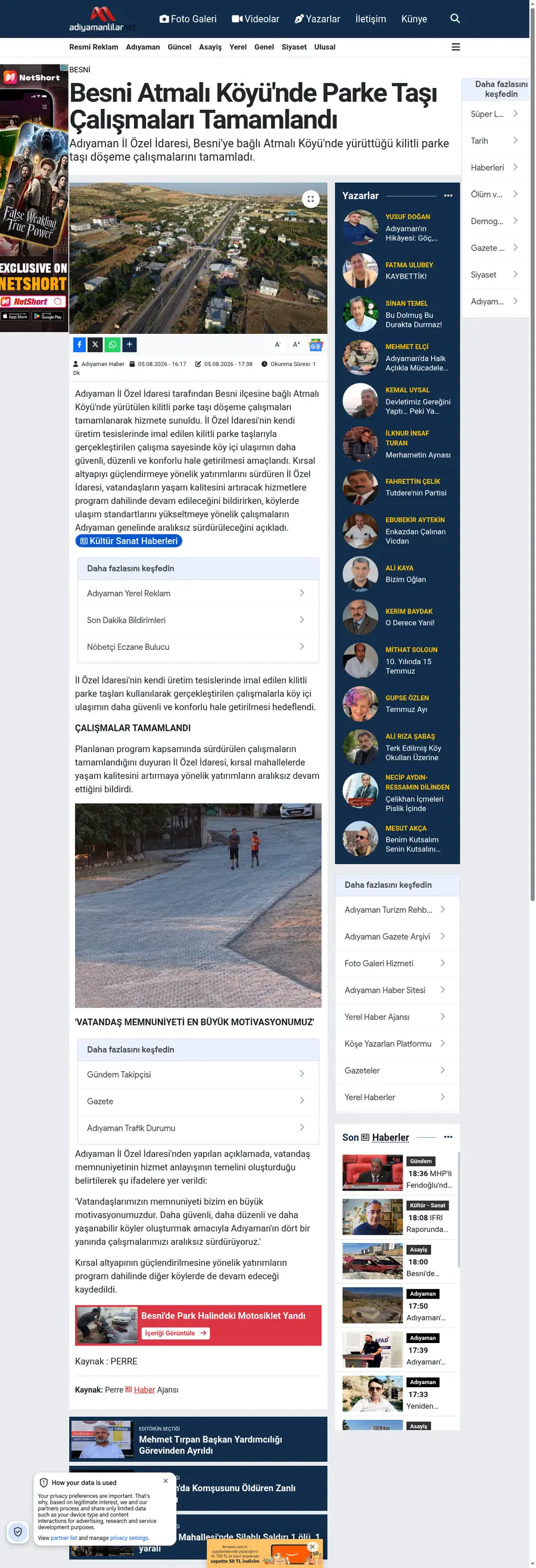536x1568 pixels.
Task: Select Asayiş category
Action: click(x=210, y=47)
